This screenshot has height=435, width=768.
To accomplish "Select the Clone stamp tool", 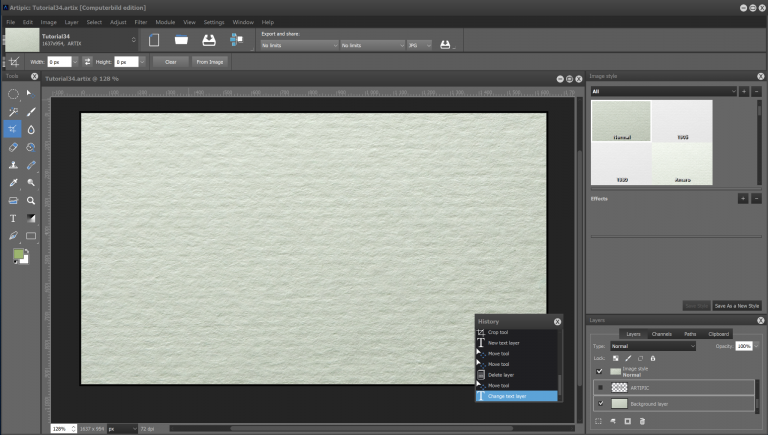I will [13, 165].
